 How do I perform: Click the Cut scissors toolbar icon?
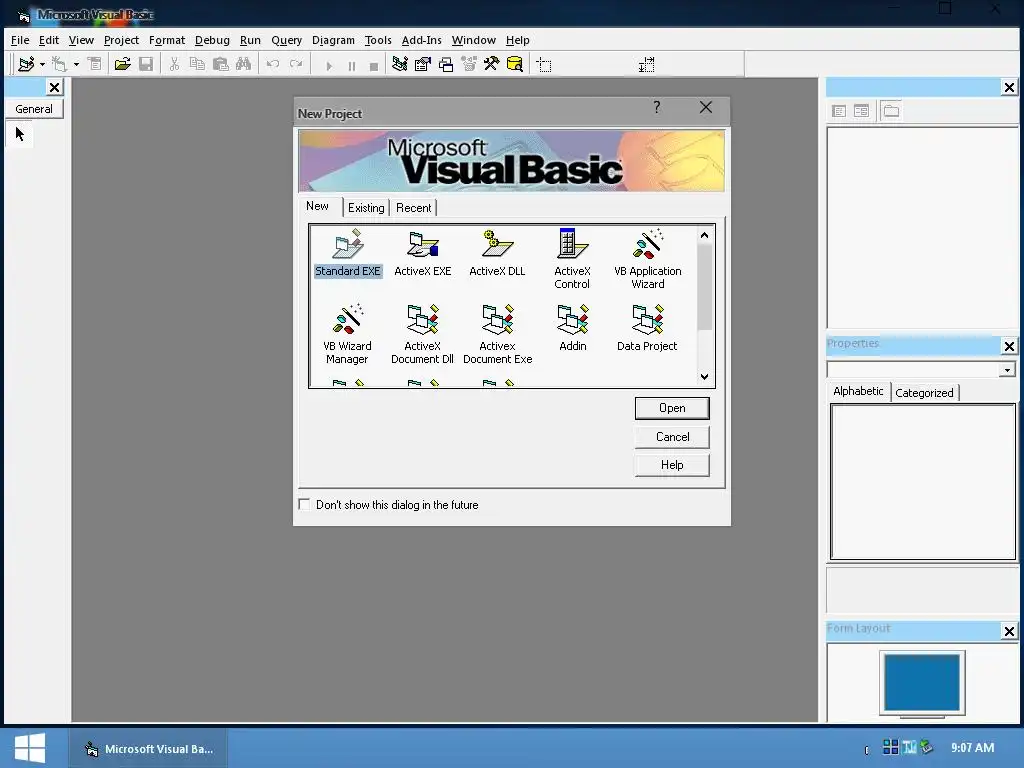pyautogui.click(x=174, y=64)
